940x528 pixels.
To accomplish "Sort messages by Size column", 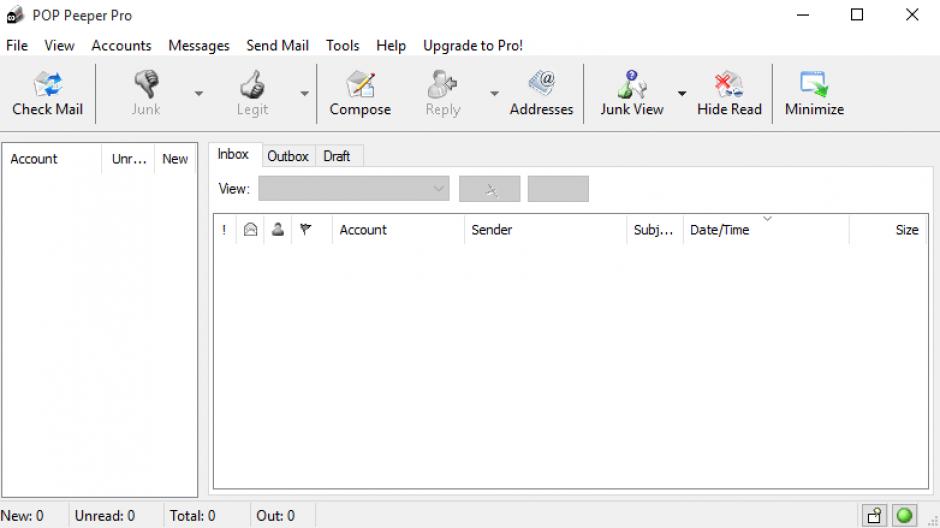I will [888, 230].
